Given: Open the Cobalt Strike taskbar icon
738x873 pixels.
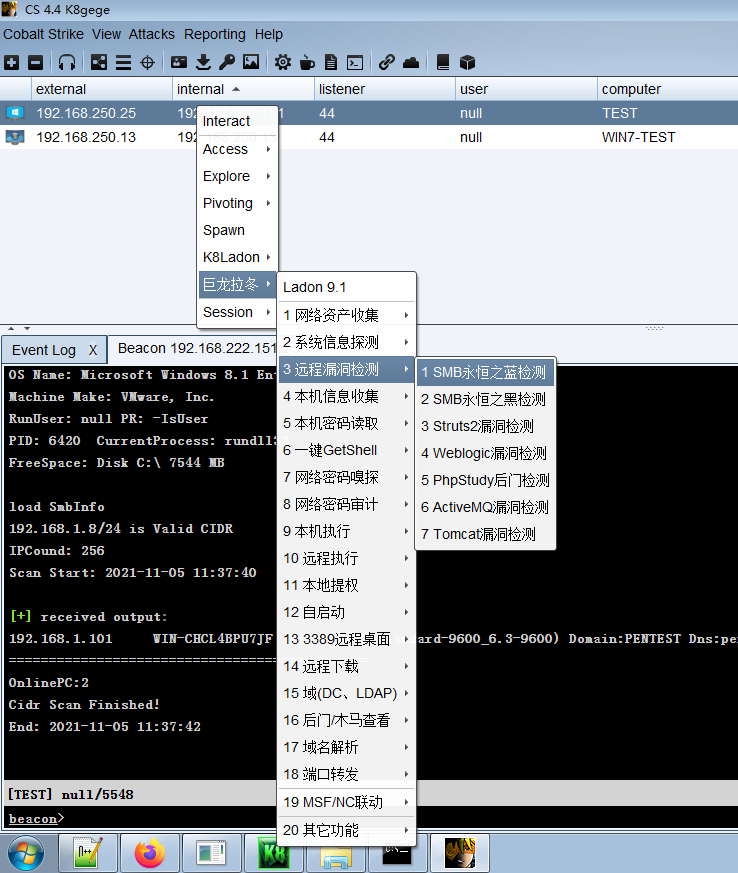Looking at the screenshot, I should (459, 852).
